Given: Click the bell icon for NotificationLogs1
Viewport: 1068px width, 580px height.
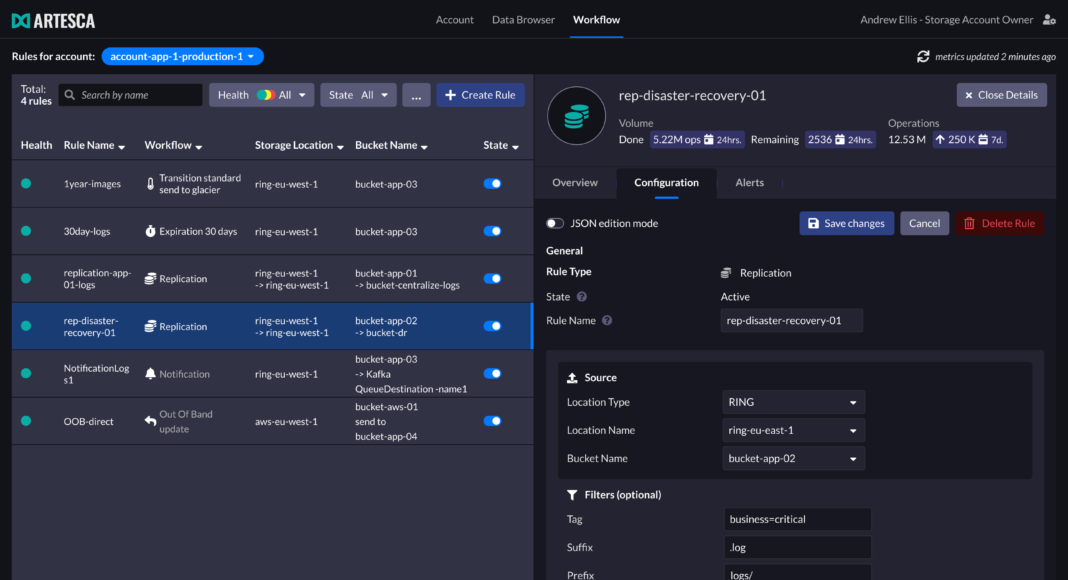Looking at the screenshot, I should pyautogui.click(x=151, y=374).
